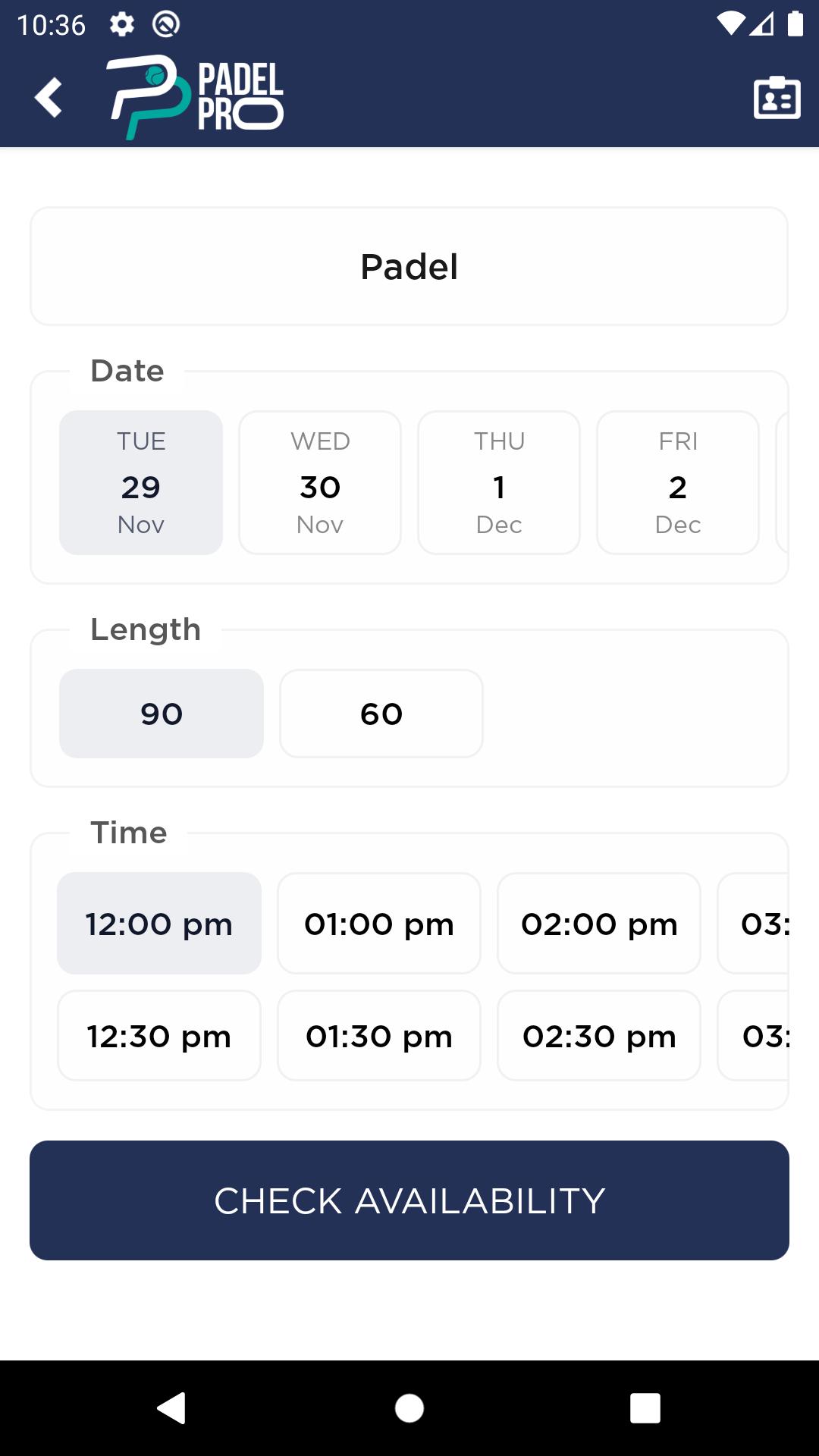819x1456 pixels.
Task: Select Wednesday 30 Nov date
Action: [x=320, y=482]
